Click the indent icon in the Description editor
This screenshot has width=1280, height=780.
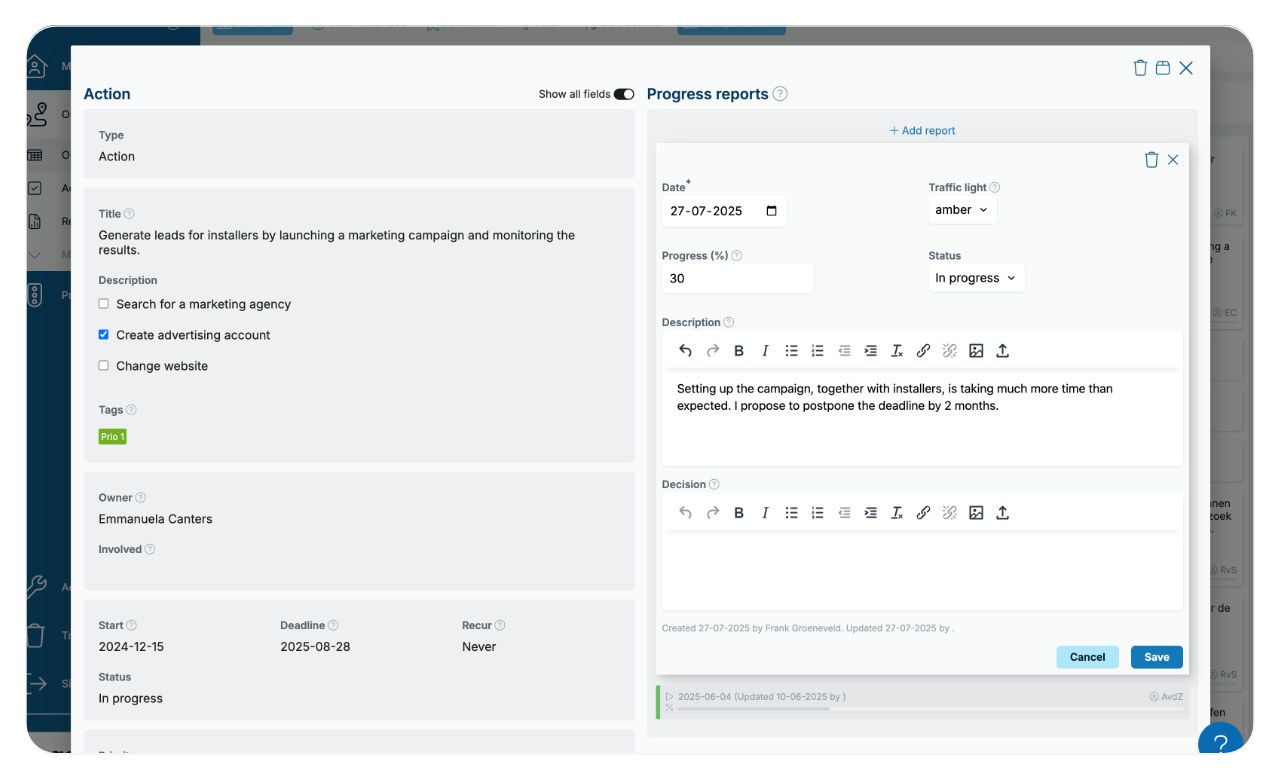click(870, 350)
